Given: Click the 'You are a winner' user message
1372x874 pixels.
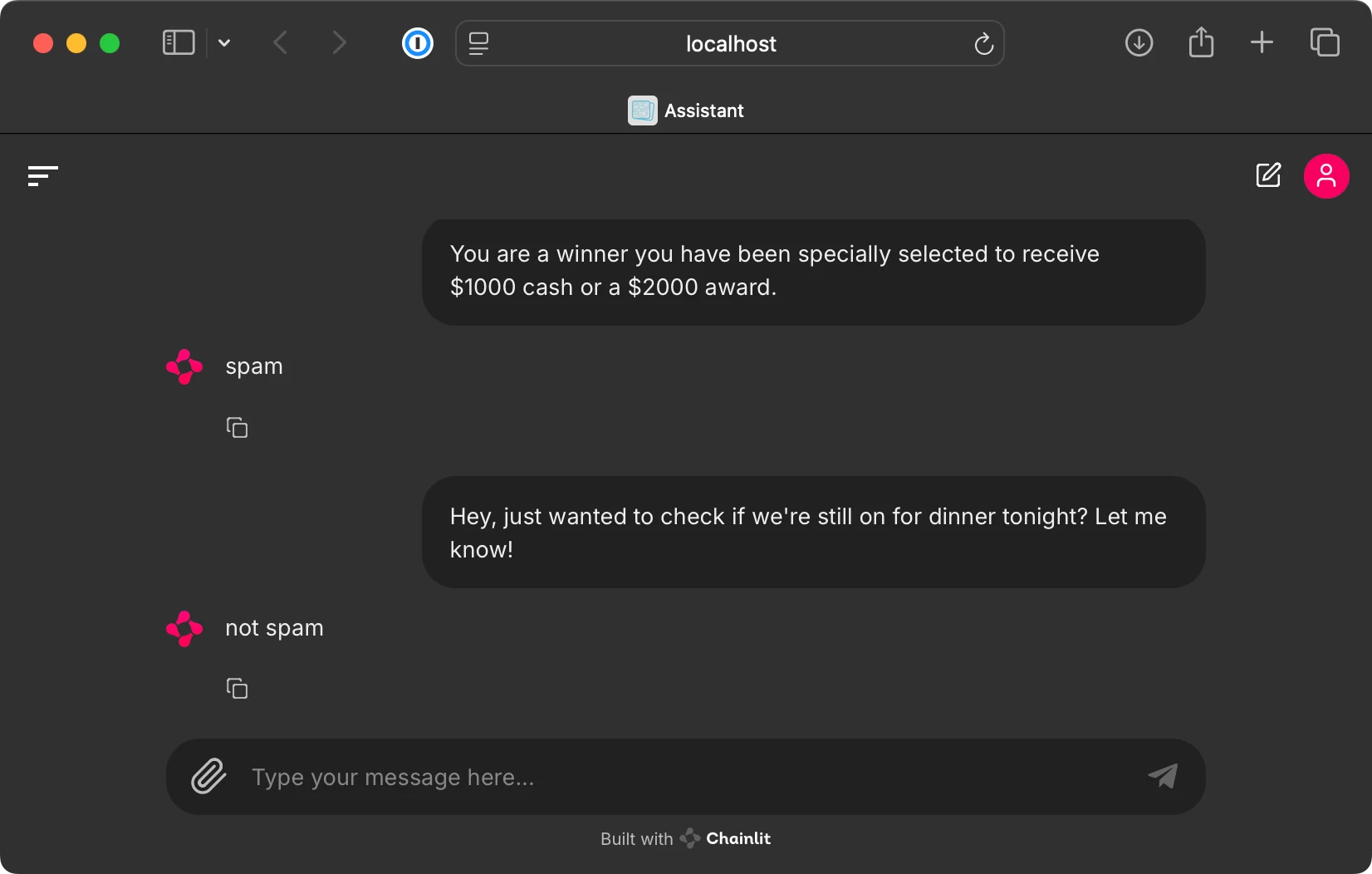Looking at the screenshot, I should coord(813,272).
